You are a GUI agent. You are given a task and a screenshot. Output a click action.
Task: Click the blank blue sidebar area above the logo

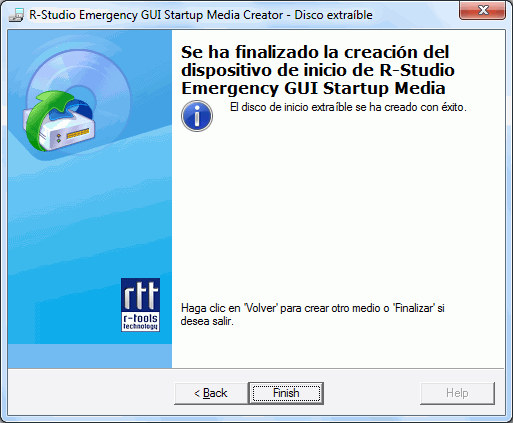67,217
